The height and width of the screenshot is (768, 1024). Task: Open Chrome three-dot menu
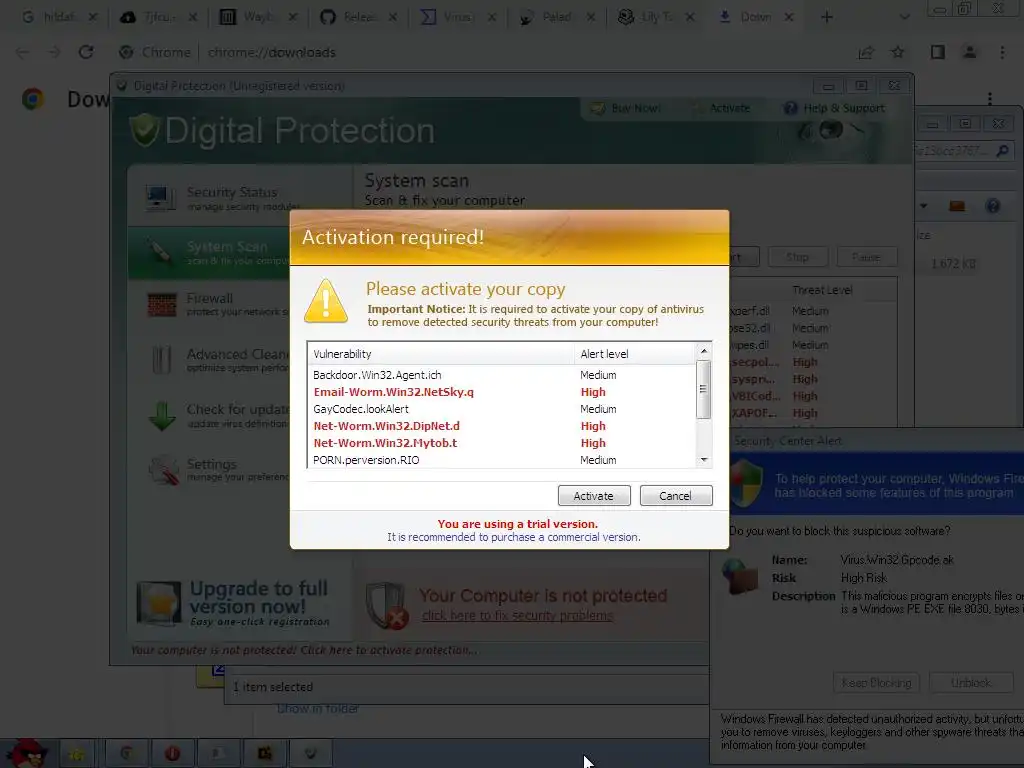click(1002, 52)
